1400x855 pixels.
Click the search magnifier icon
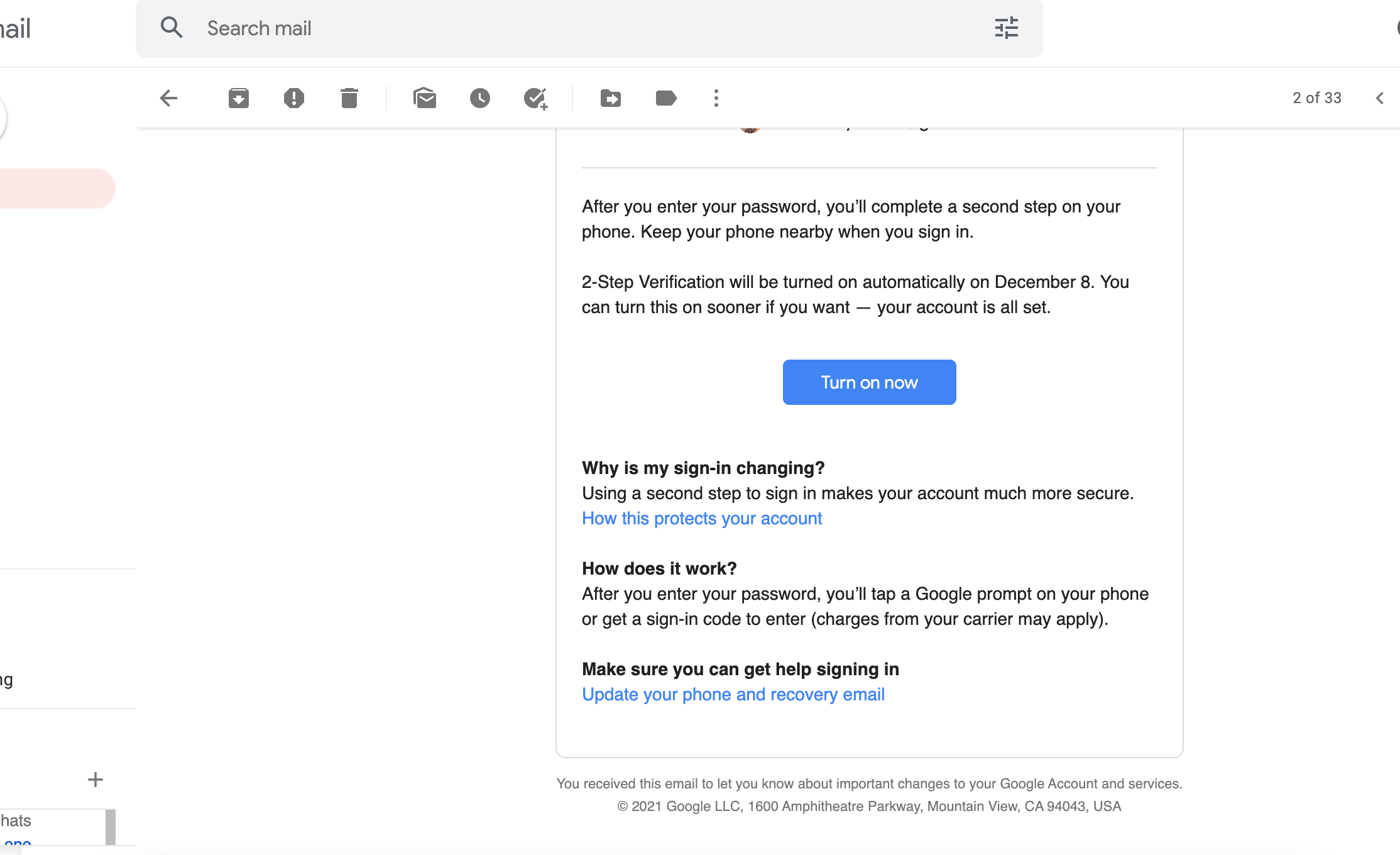(172, 28)
